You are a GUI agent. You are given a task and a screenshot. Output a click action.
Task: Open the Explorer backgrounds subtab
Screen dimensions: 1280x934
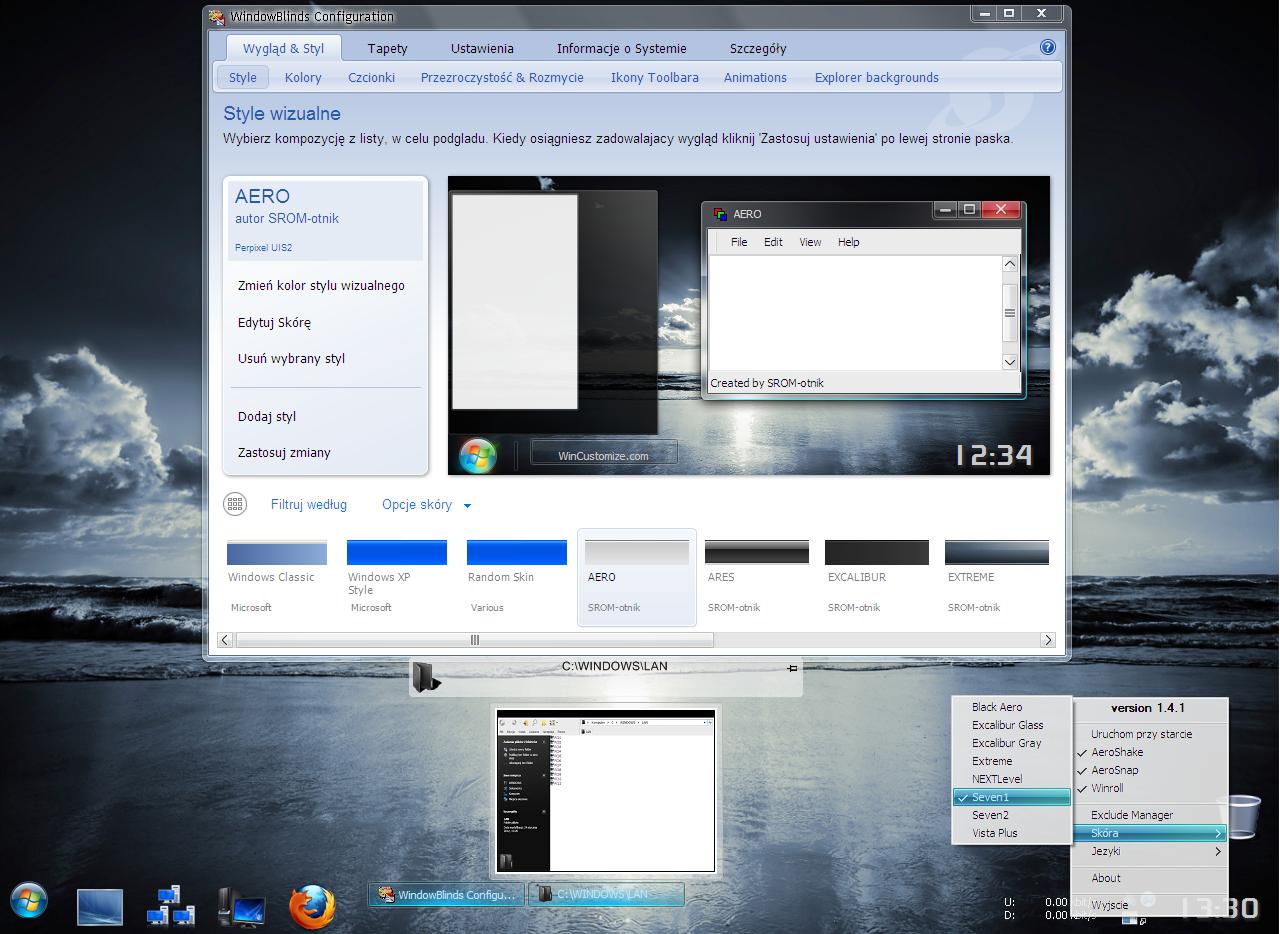coord(877,77)
